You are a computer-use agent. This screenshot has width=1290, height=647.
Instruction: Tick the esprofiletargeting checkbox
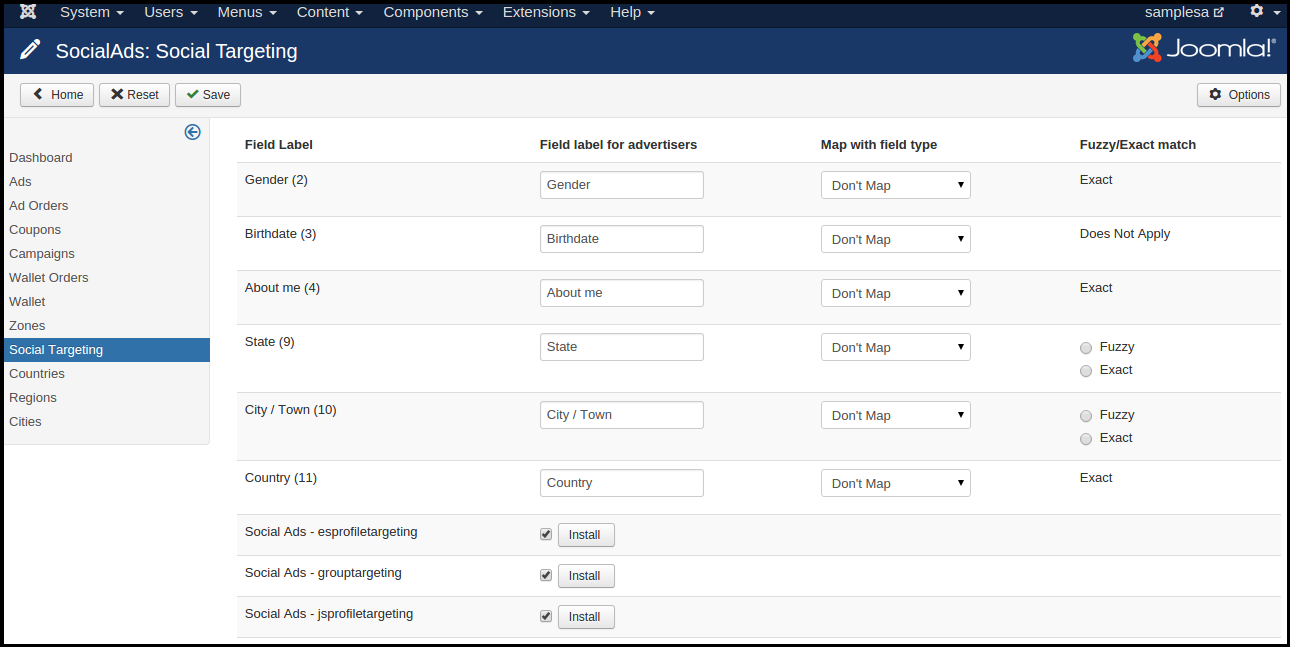tap(546, 534)
